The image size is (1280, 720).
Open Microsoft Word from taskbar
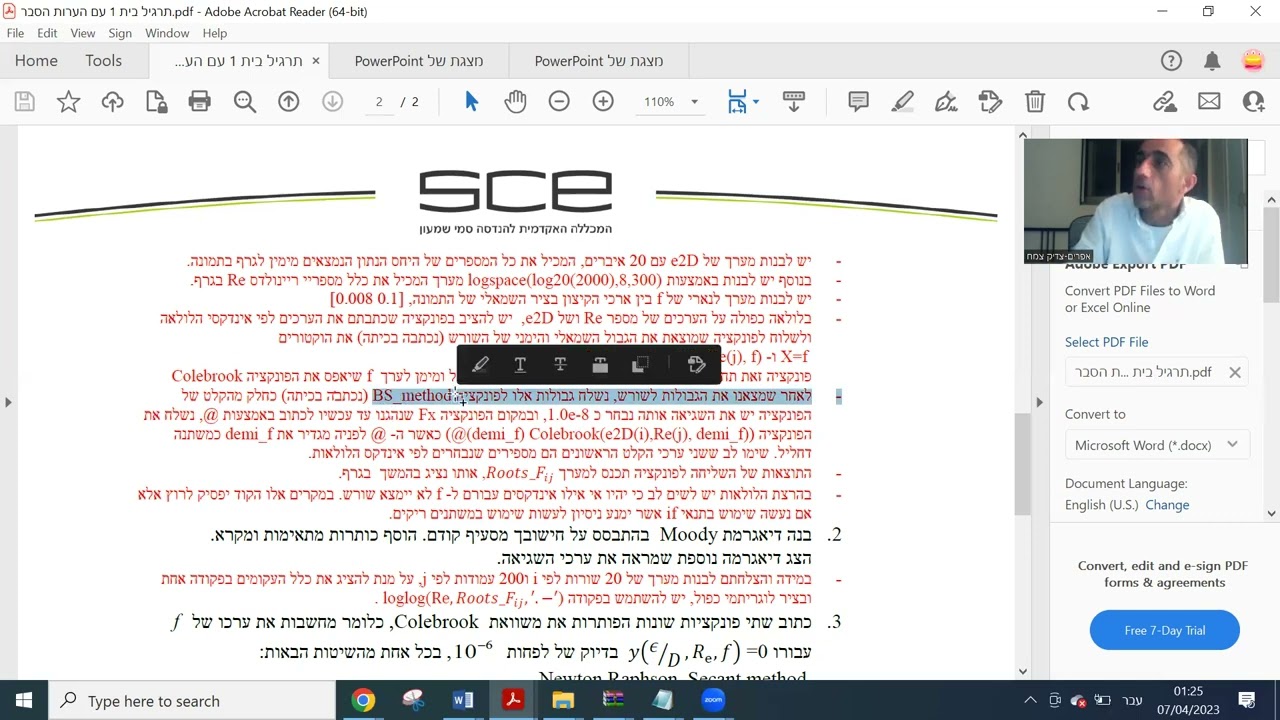463,700
